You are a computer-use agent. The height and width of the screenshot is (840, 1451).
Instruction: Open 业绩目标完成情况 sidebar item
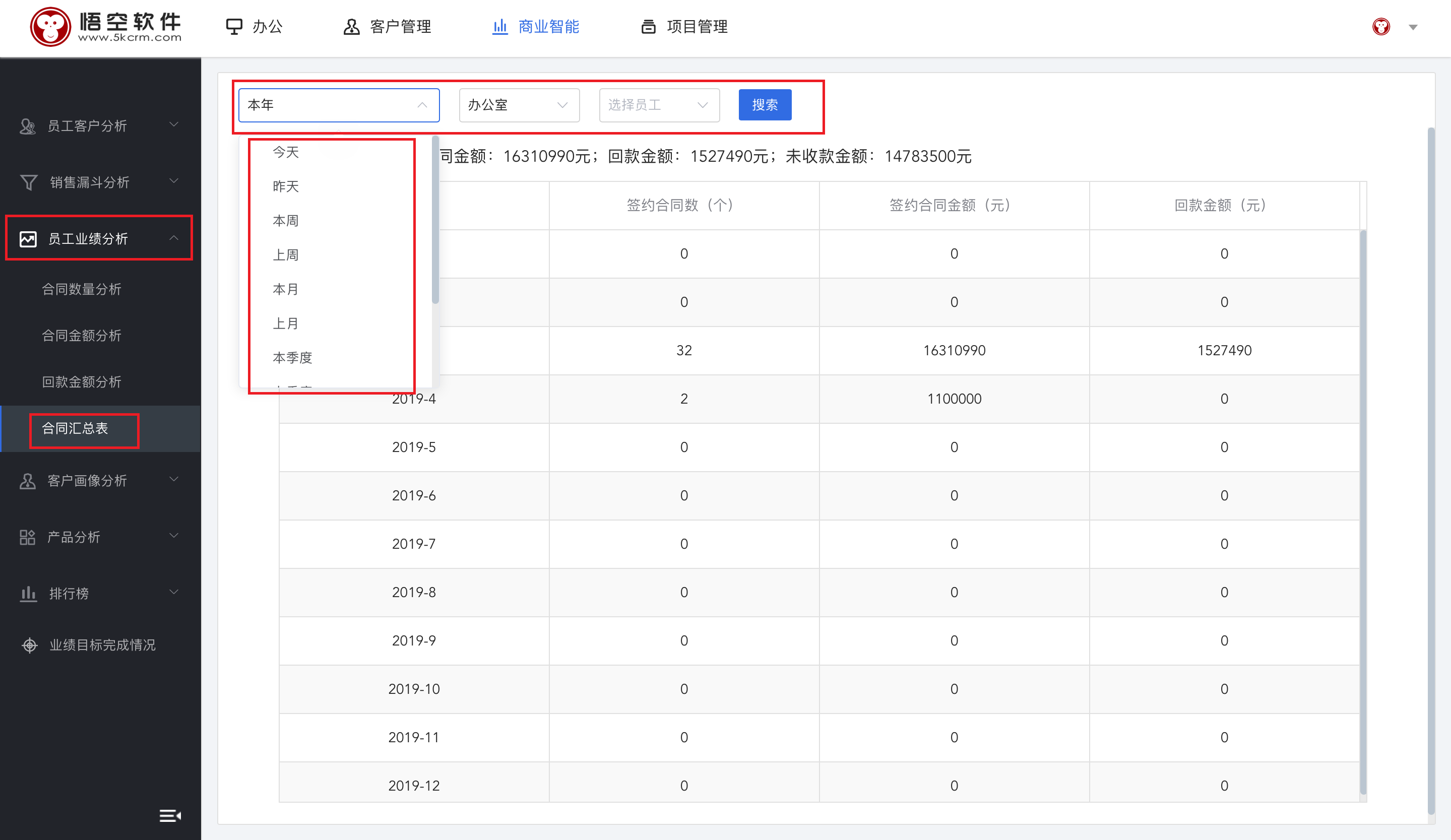100,645
